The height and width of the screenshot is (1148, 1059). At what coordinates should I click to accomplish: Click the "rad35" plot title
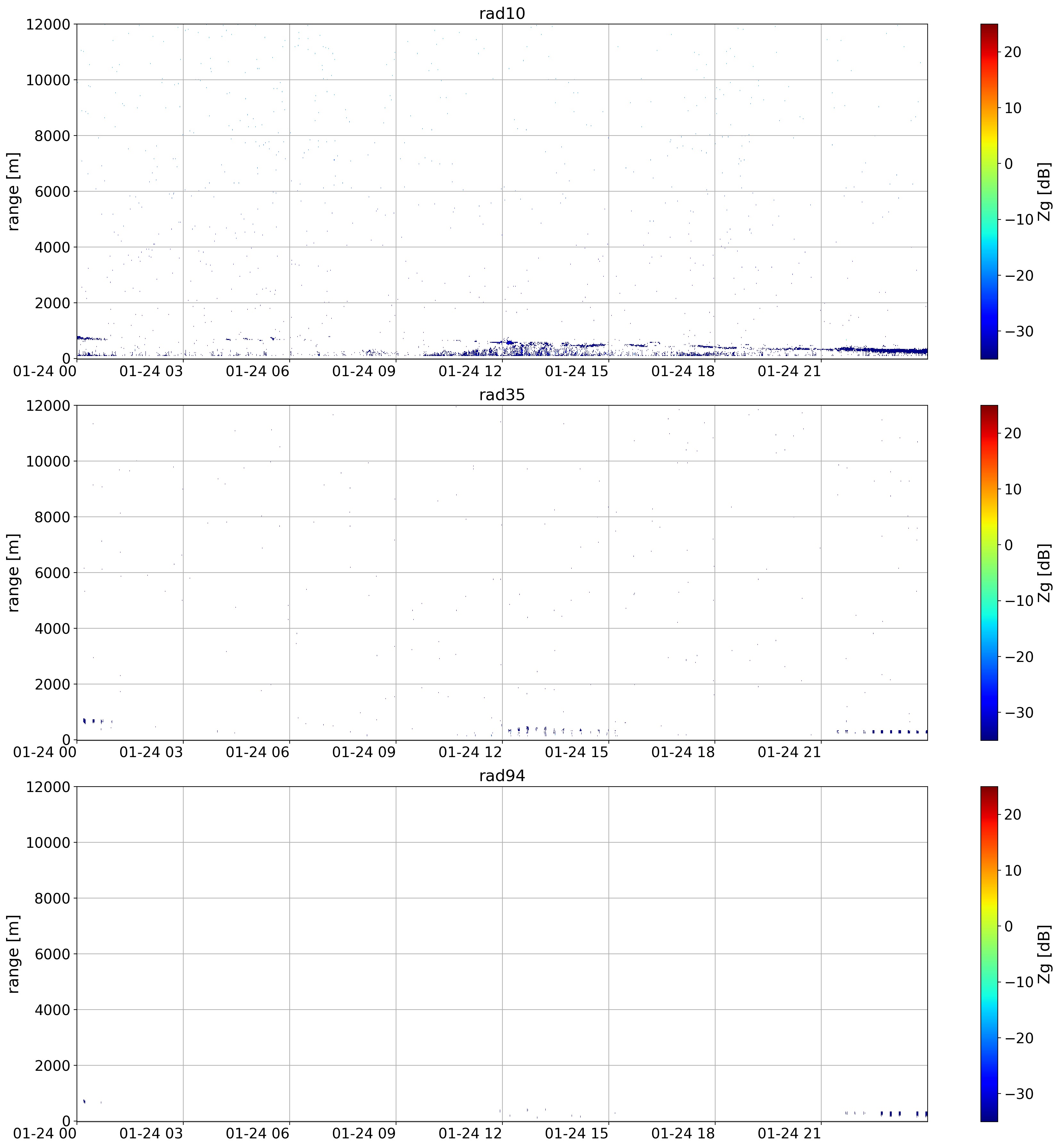click(x=502, y=394)
